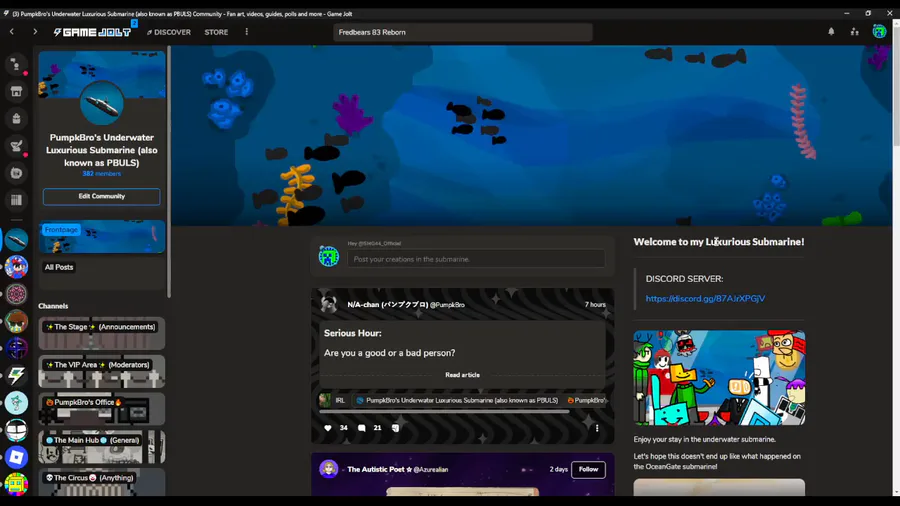
Task: Open The Autistic Poet's avatar
Action: (329, 469)
